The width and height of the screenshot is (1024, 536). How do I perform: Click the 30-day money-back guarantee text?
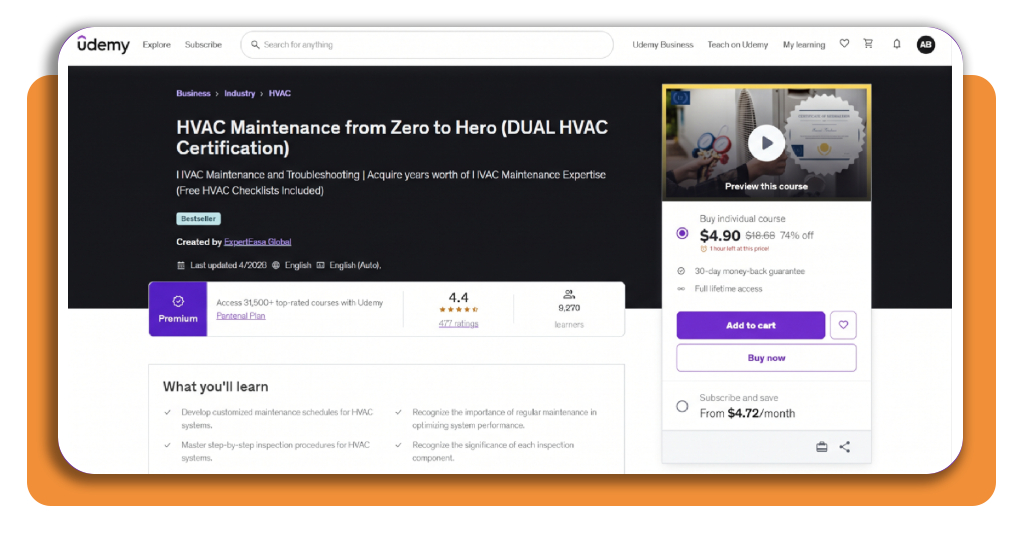pyautogui.click(x=750, y=271)
